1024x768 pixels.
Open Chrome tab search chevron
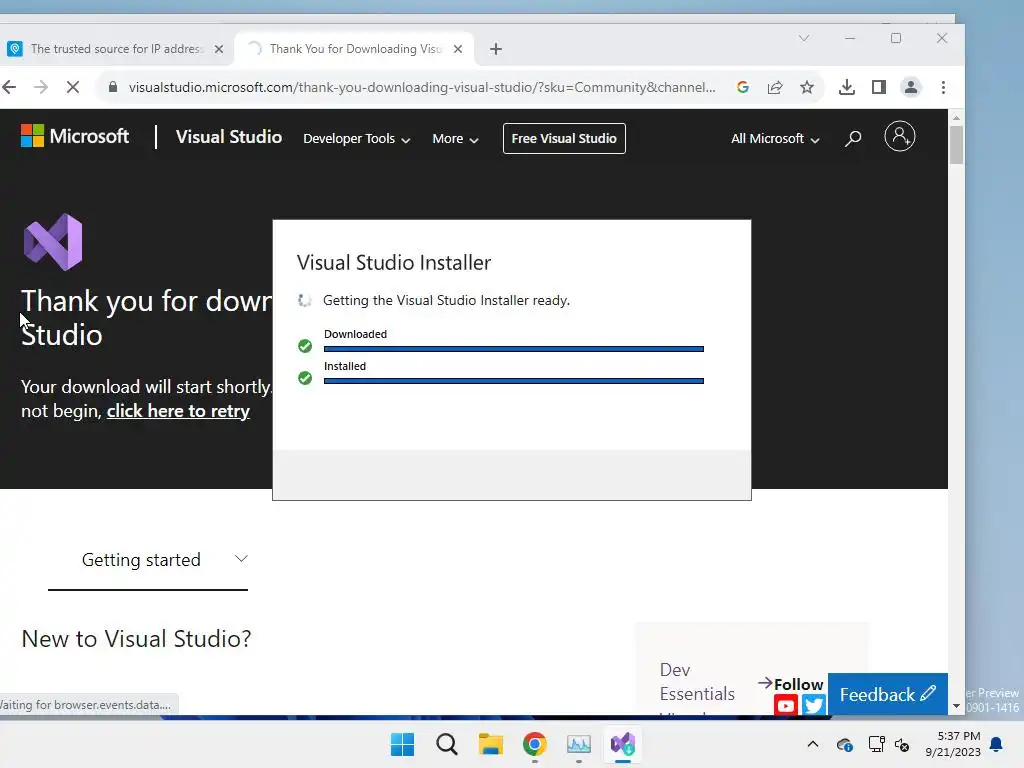(804, 38)
